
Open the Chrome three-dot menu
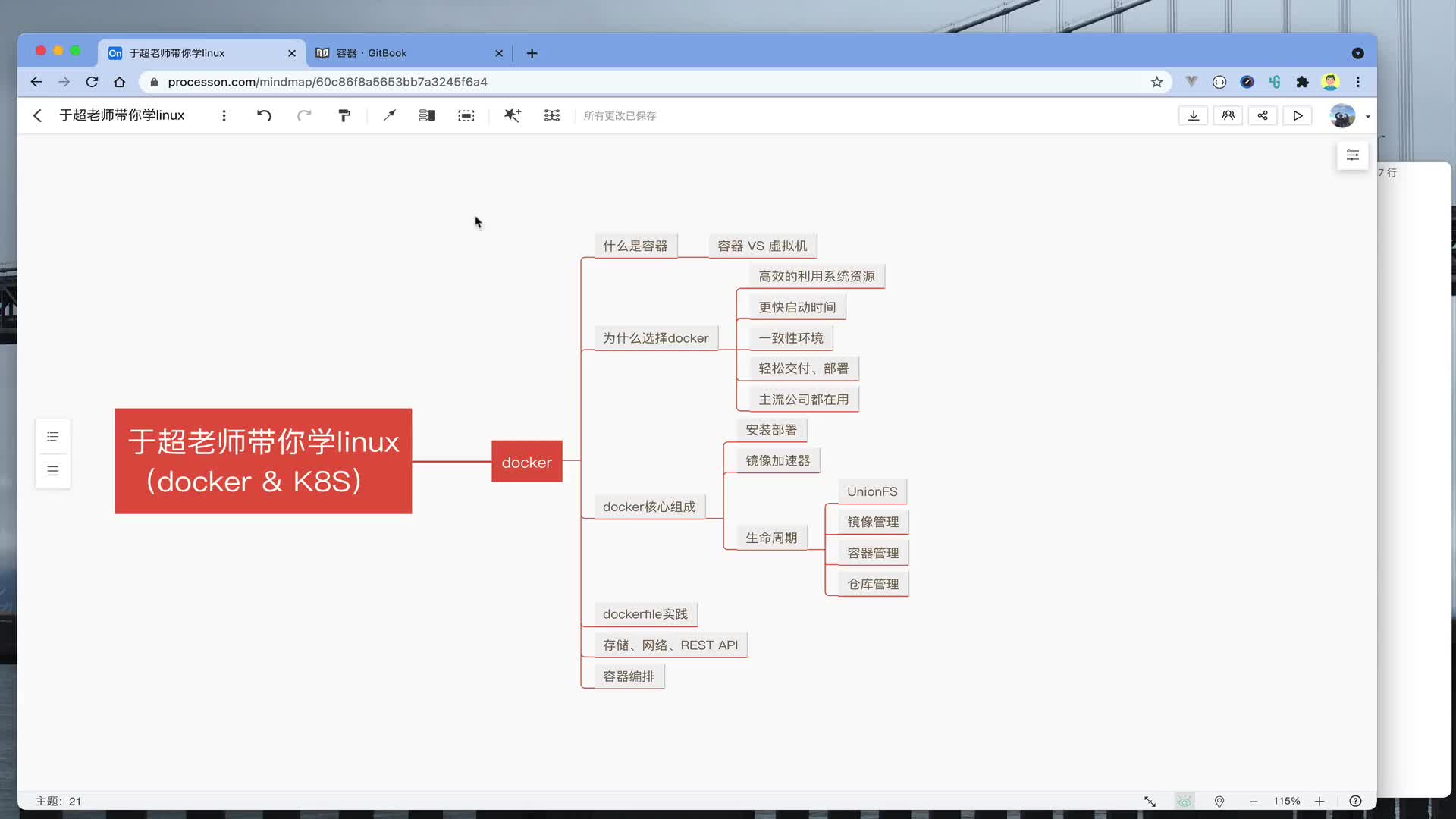(1358, 82)
